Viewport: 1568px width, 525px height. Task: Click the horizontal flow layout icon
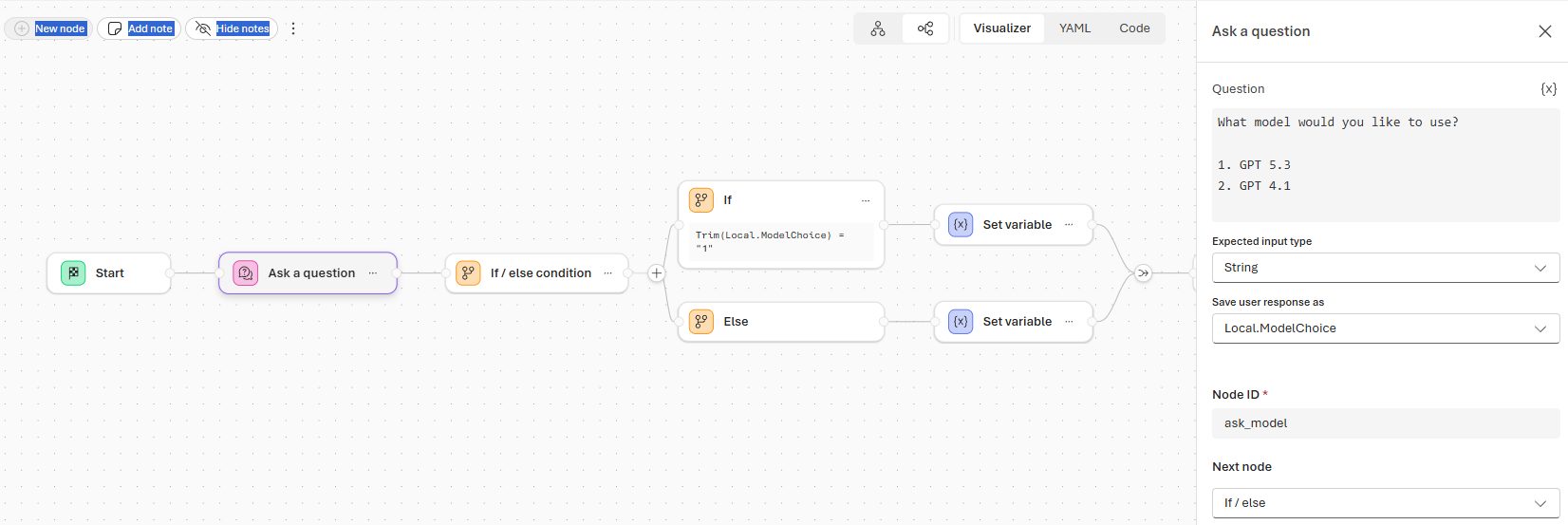point(925,28)
